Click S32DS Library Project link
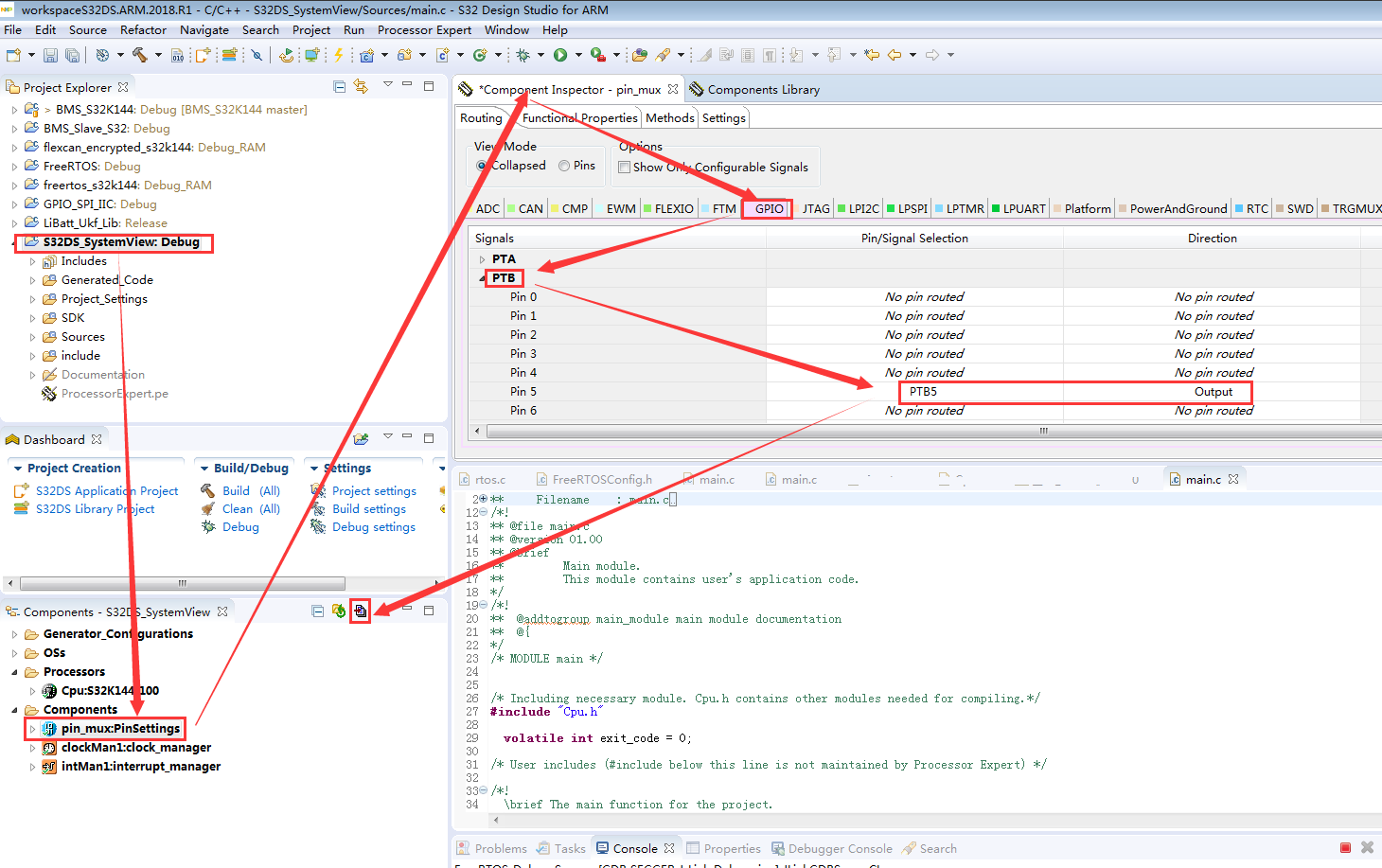This screenshot has width=1382, height=868. (x=95, y=508)
